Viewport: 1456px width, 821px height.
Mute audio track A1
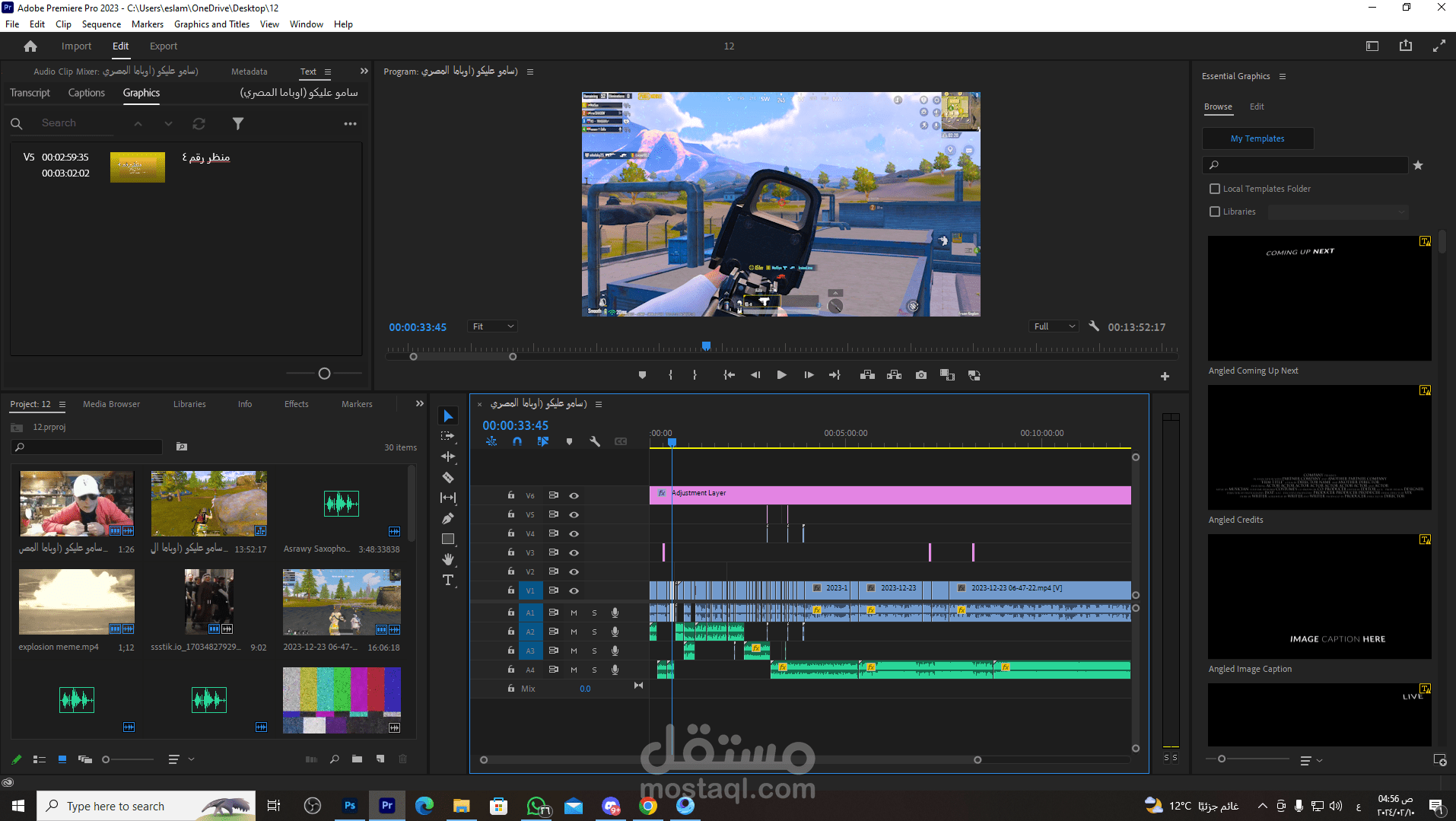(x=574, y=613)
